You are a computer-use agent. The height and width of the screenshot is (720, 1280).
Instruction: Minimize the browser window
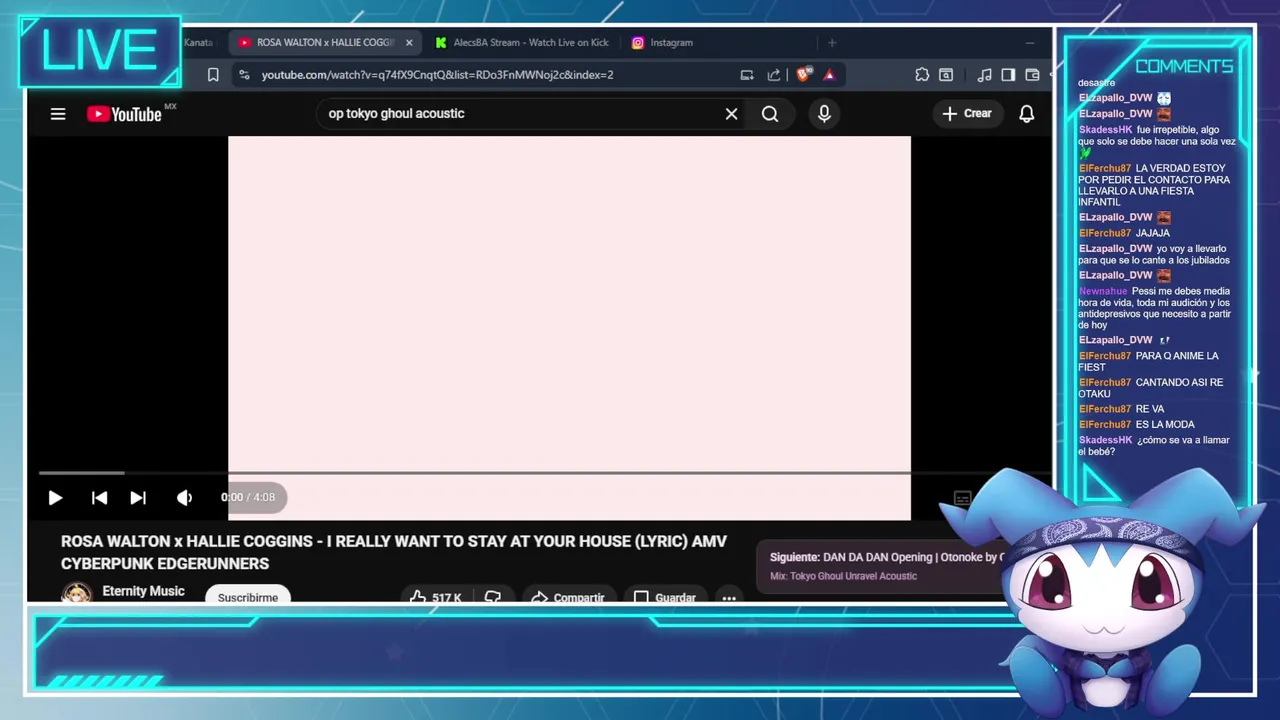point(1030,43)
